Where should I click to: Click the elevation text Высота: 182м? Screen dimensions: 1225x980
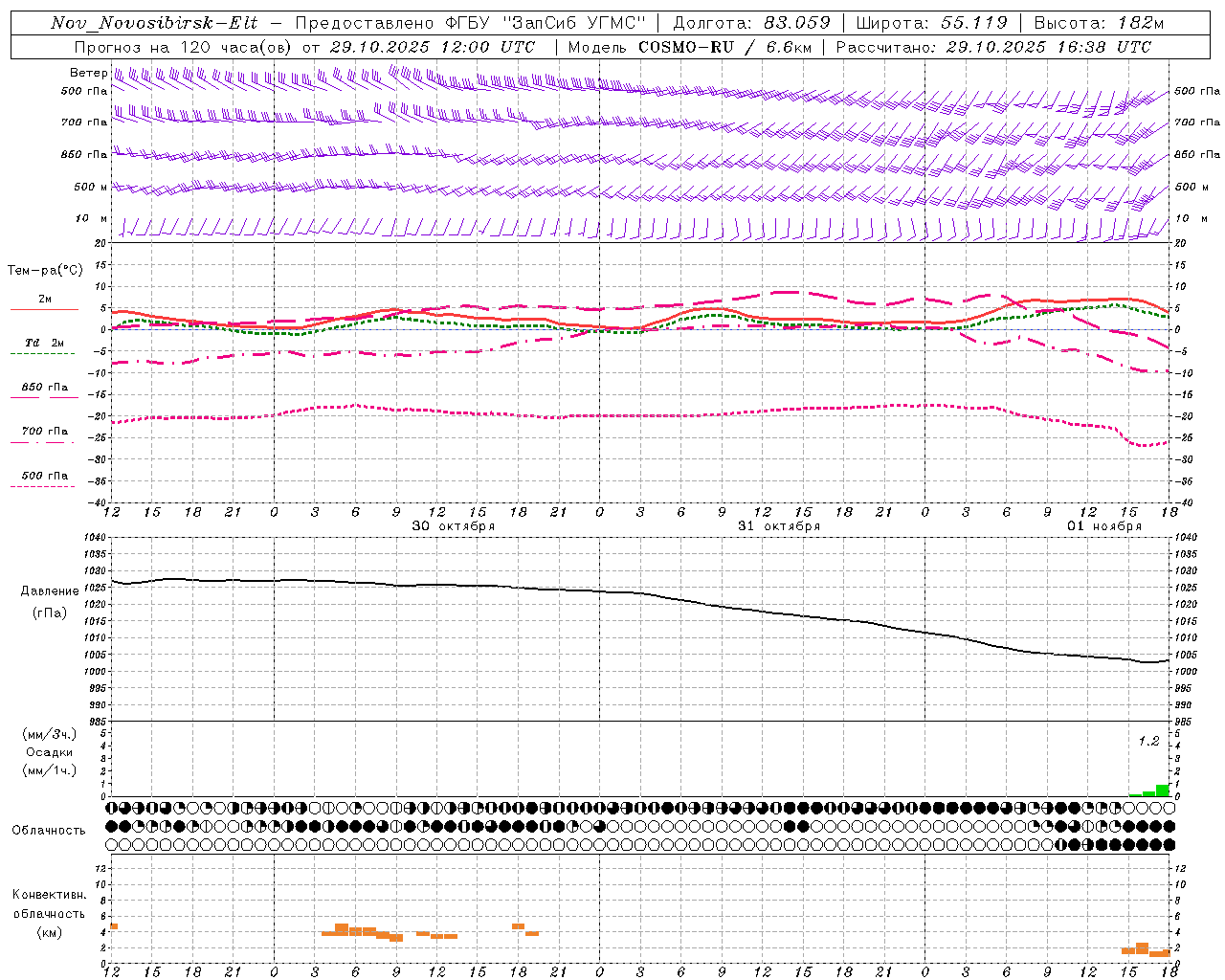(x=1099, y=23)
